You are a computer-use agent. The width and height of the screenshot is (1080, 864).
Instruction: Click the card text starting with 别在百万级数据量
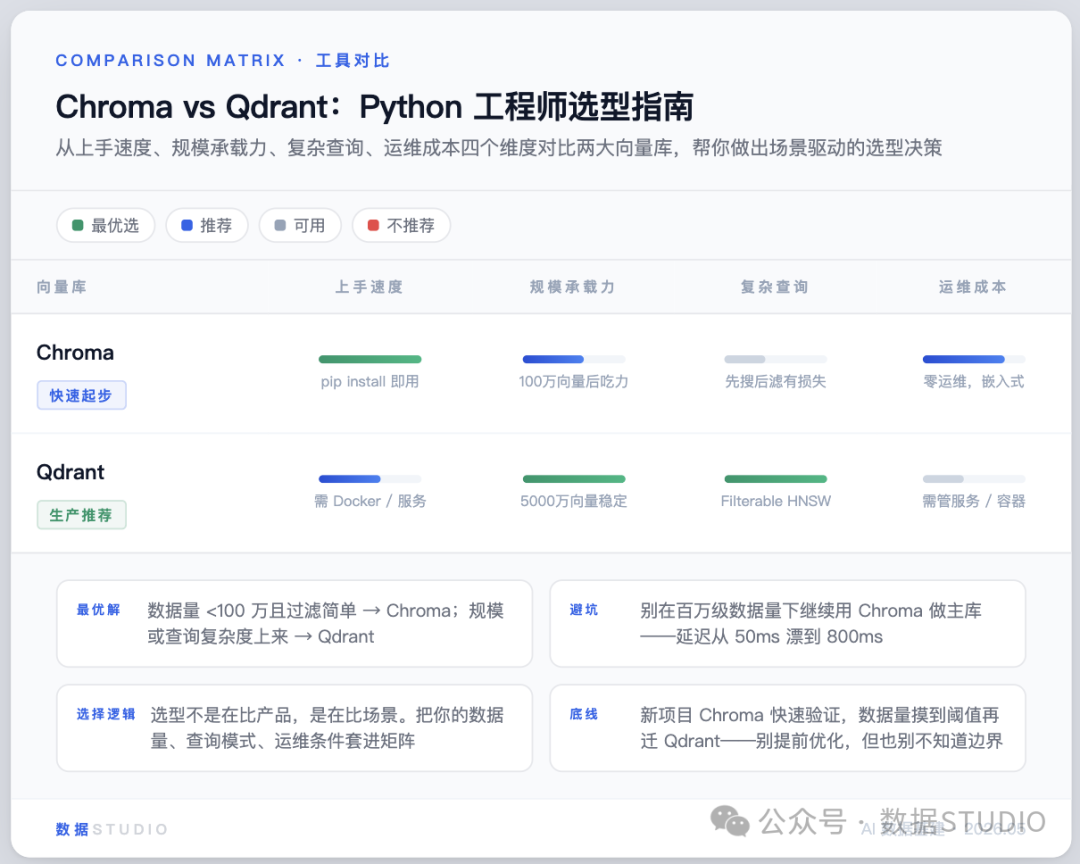click(811, 624)
